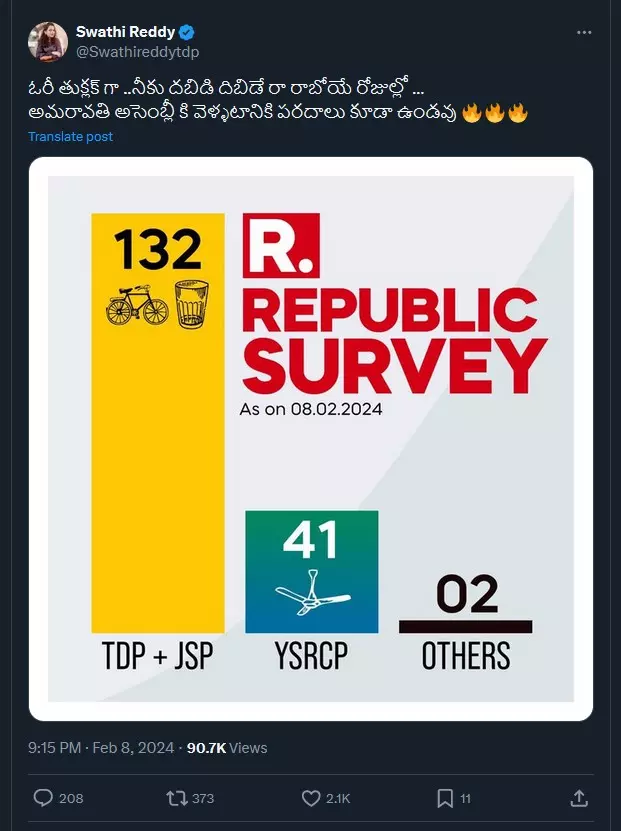Click the 373 reposts count
This screenshot has width=621, height=831.
tap(199, 797)
